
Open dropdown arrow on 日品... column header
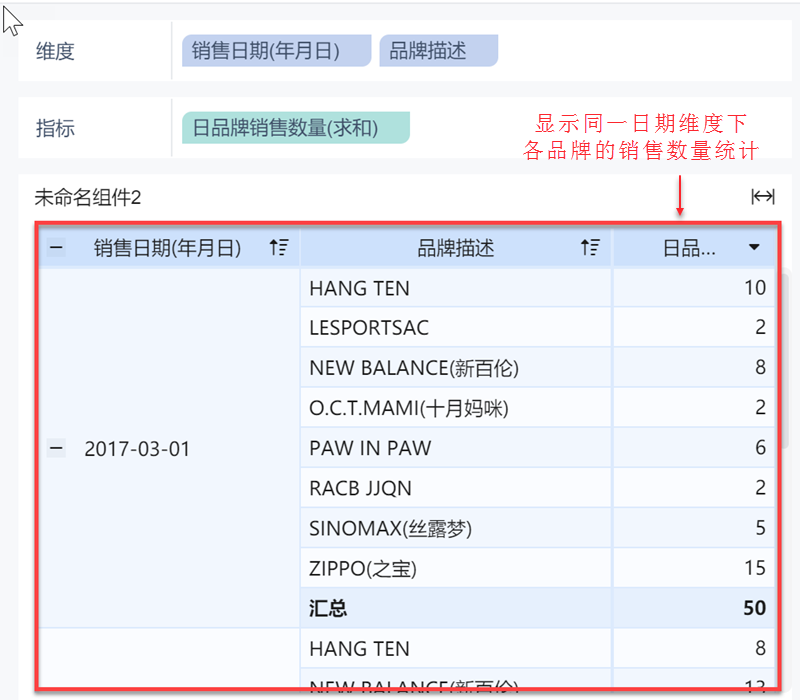coord(755,247)
